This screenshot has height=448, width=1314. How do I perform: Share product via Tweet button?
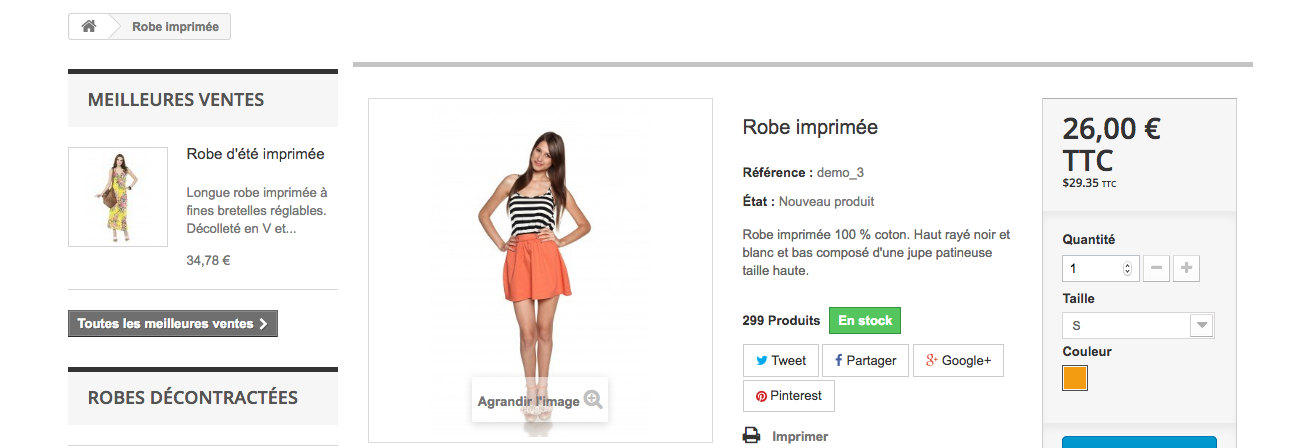780,361
